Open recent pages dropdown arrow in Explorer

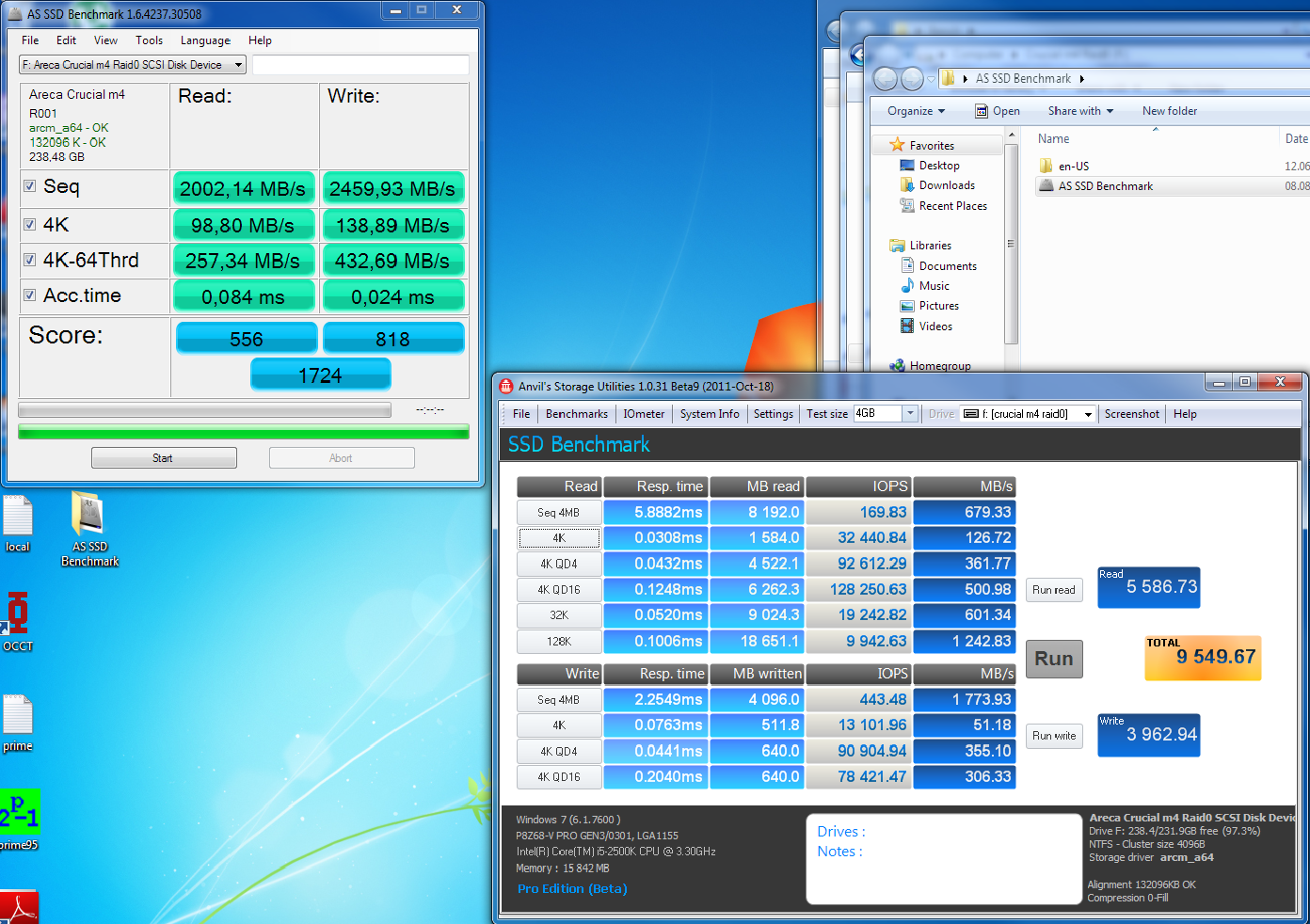(x=931, y=79)
